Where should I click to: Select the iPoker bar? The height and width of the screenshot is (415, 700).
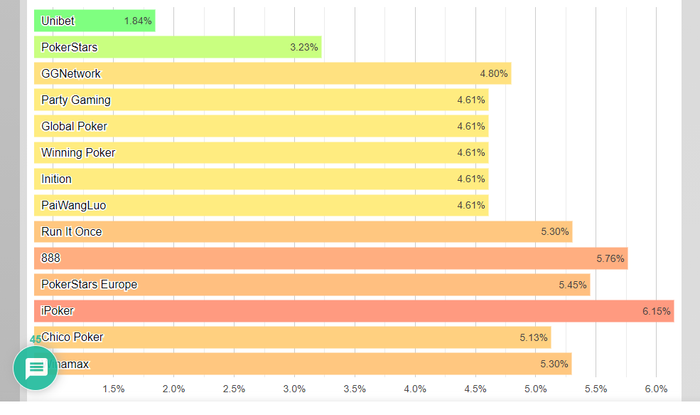pos(350,311)
